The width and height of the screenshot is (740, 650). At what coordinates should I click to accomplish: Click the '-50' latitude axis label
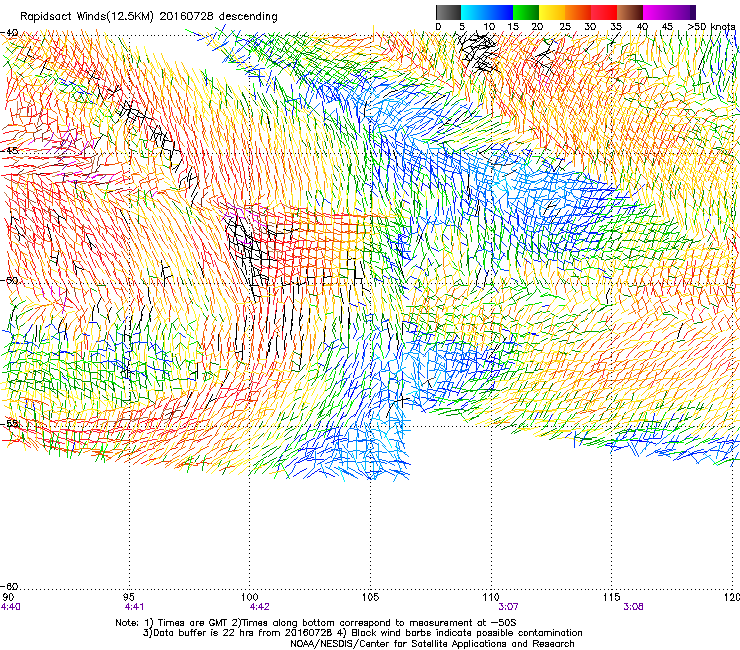(10, 280)
